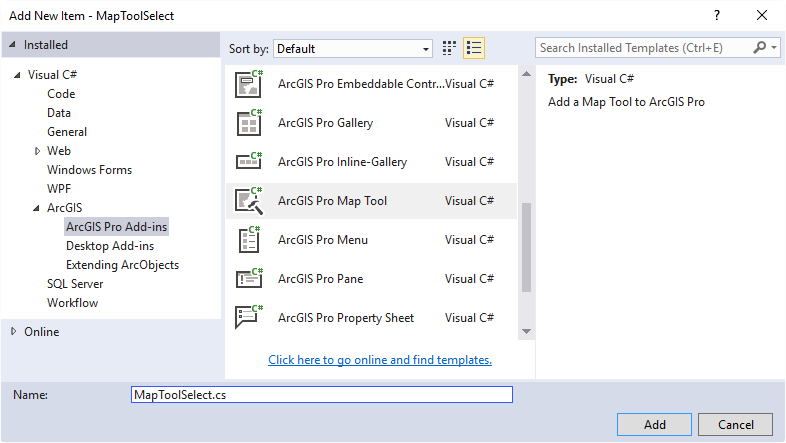Select the ArcGIS Pro Menu template name
The width and height of the screenshot is (786, 443).
[323, 240]
